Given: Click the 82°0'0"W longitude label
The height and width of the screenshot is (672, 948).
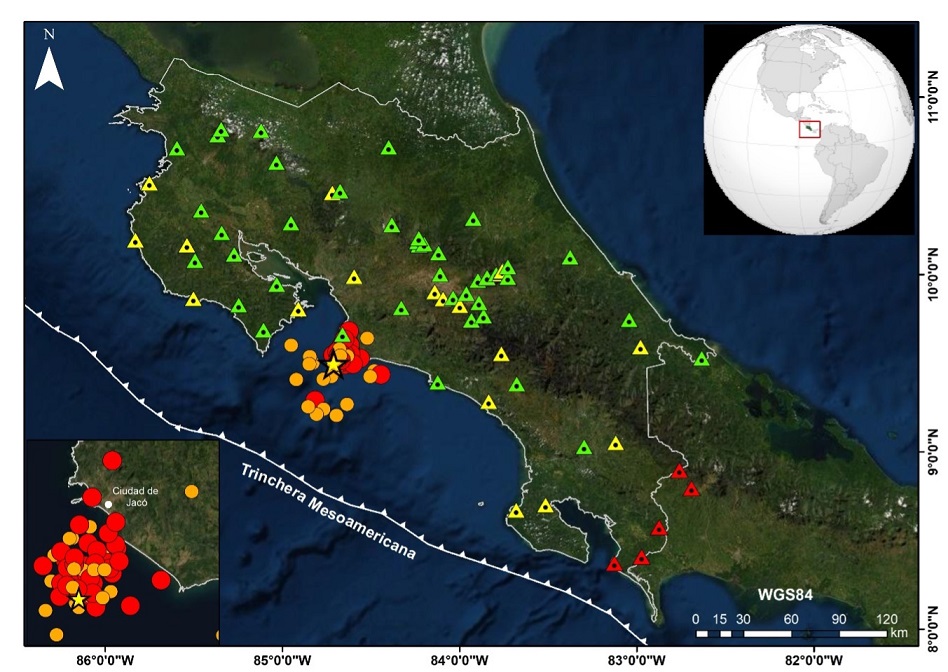Looking at the screenshot, I should click(x=814, y=659).
